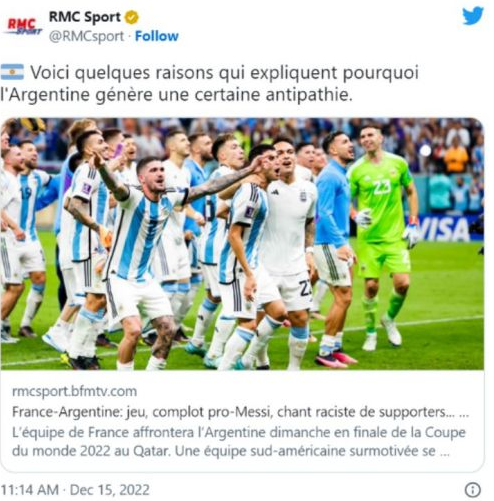Open the RMC Sport profile avatar

pyautogui.click(x=24, y=26)
